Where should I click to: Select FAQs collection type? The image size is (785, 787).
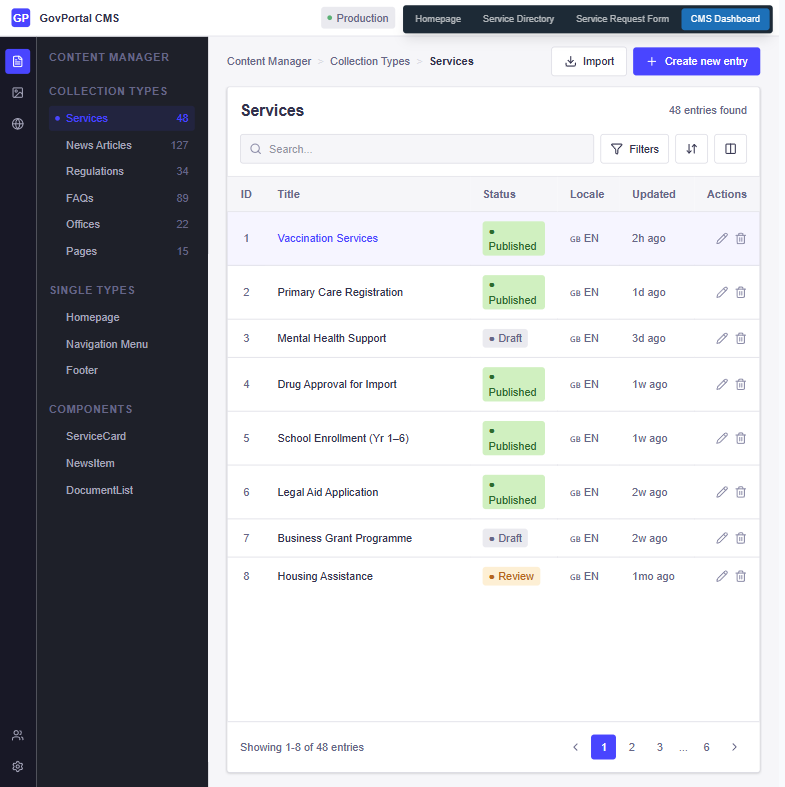121,198
